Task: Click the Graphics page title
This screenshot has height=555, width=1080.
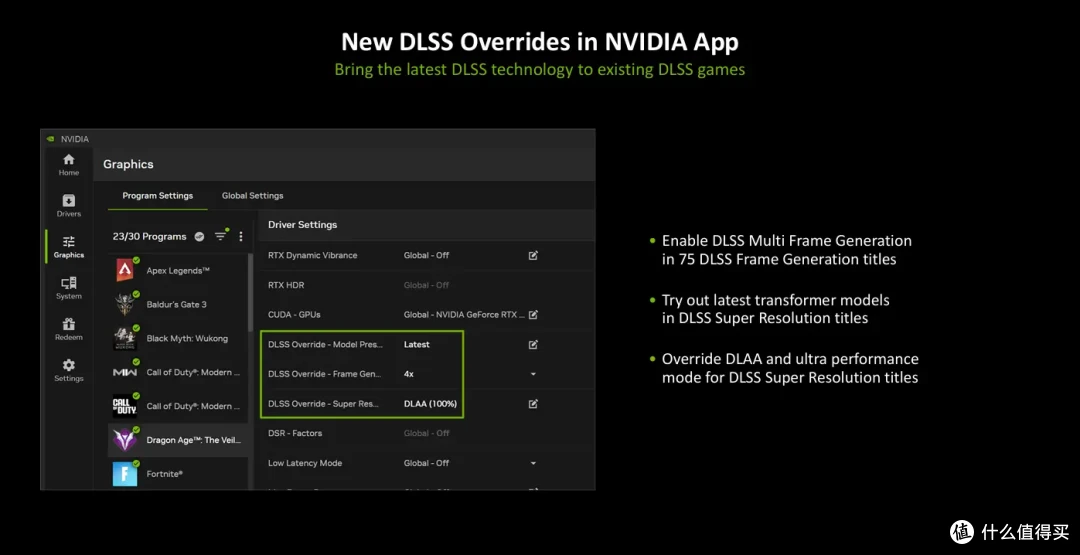Action: click(x=128, y=164)
